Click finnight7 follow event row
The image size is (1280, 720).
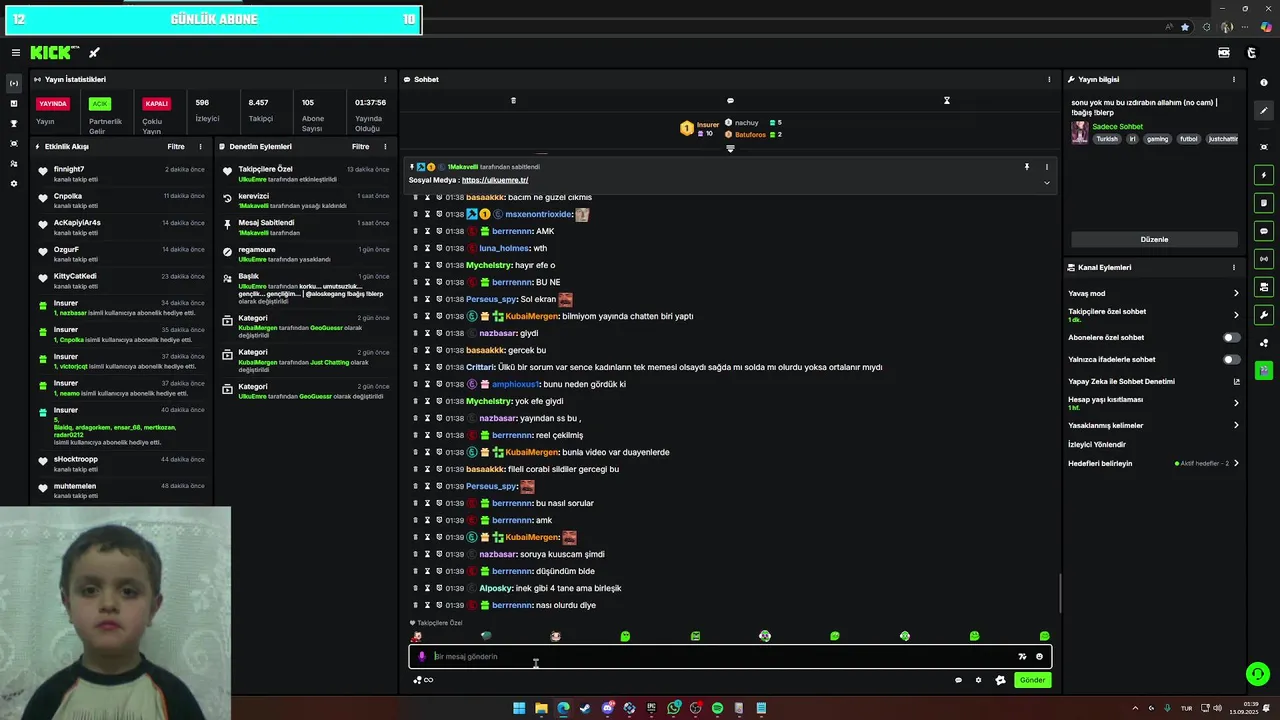pos(122,174)
